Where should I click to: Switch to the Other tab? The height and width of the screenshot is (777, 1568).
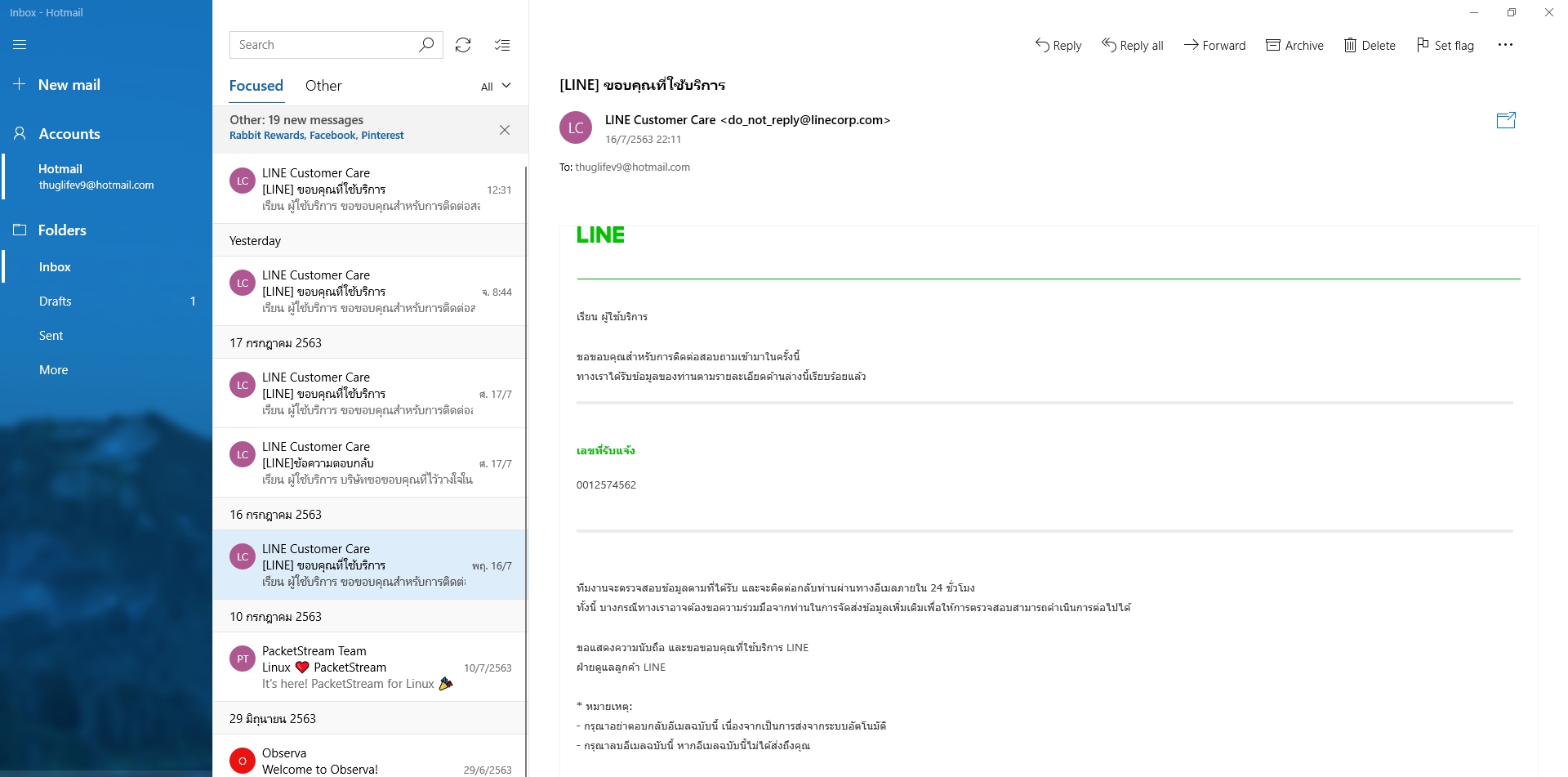[x=323, y=86]
